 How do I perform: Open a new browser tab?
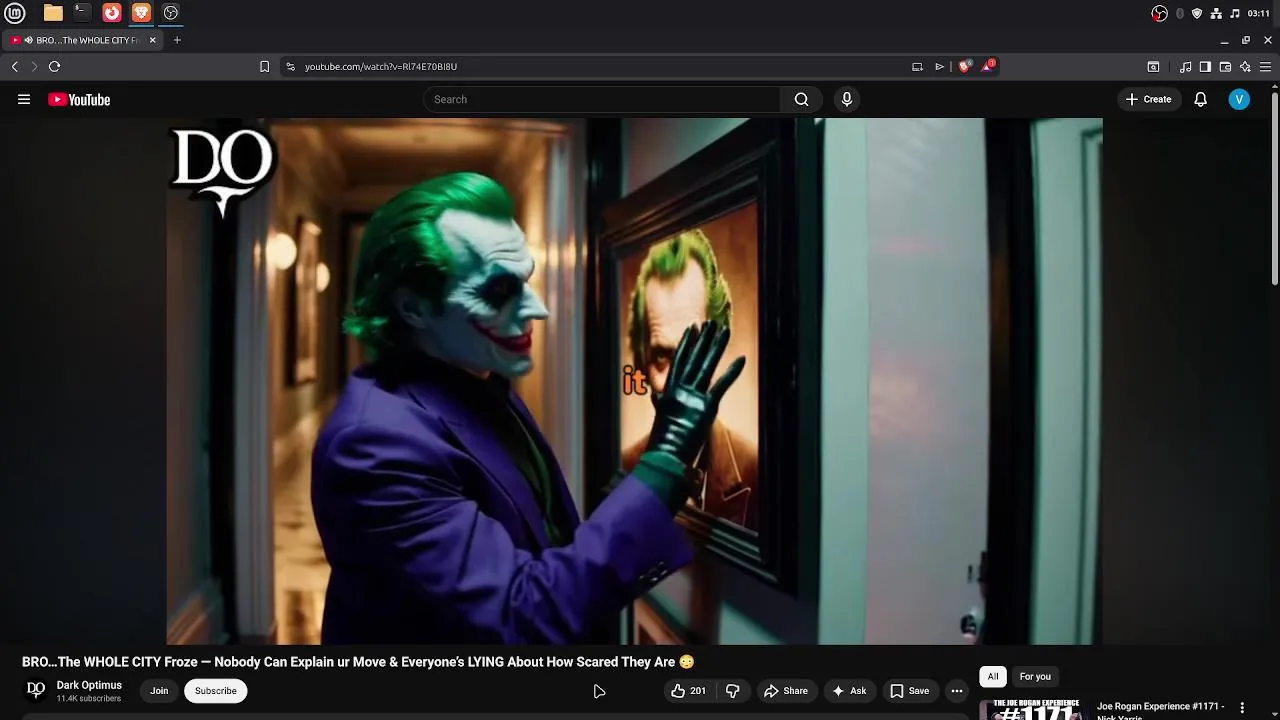[x=177, y=40]
